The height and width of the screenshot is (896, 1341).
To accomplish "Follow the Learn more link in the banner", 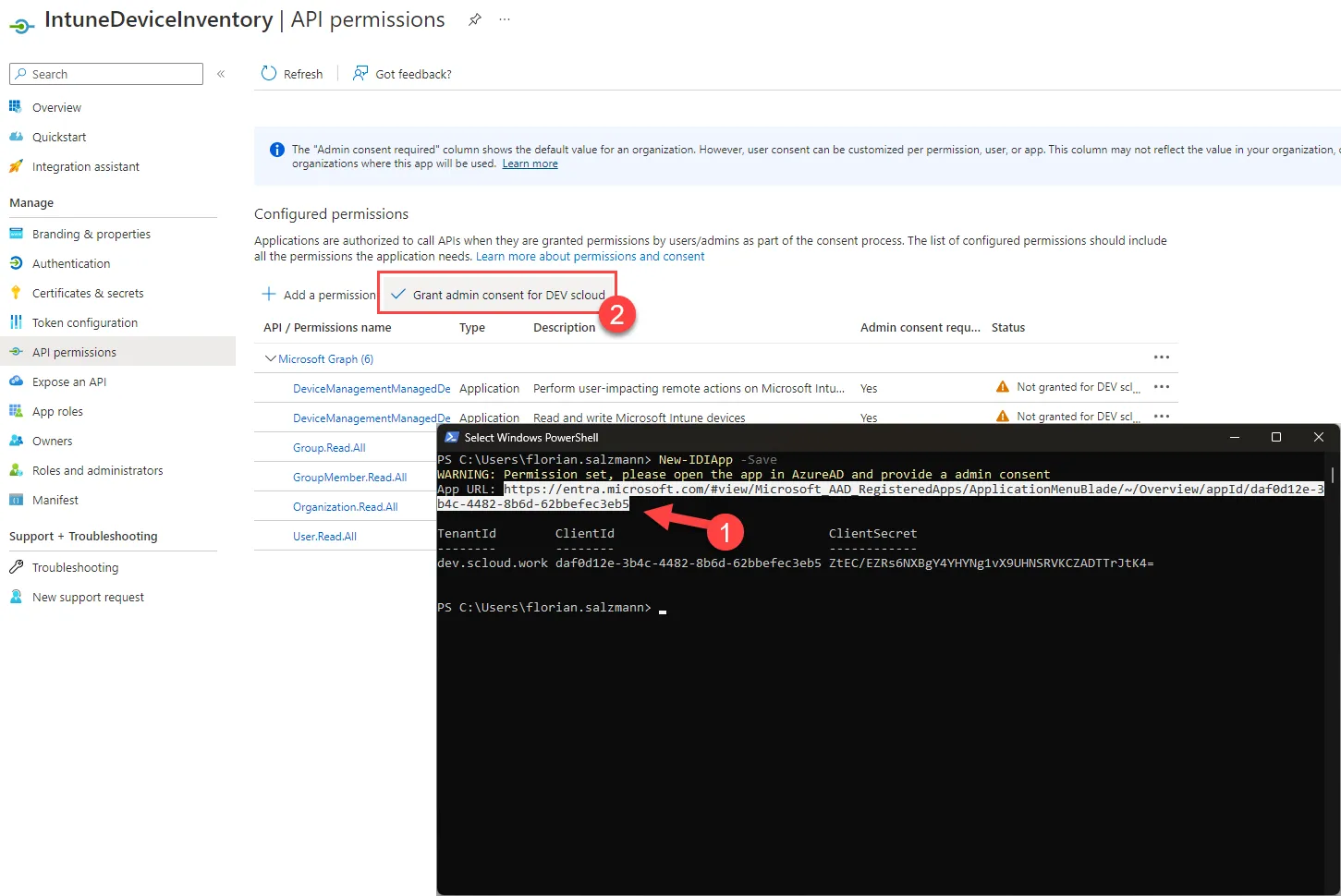I will (x=530, y=163).
